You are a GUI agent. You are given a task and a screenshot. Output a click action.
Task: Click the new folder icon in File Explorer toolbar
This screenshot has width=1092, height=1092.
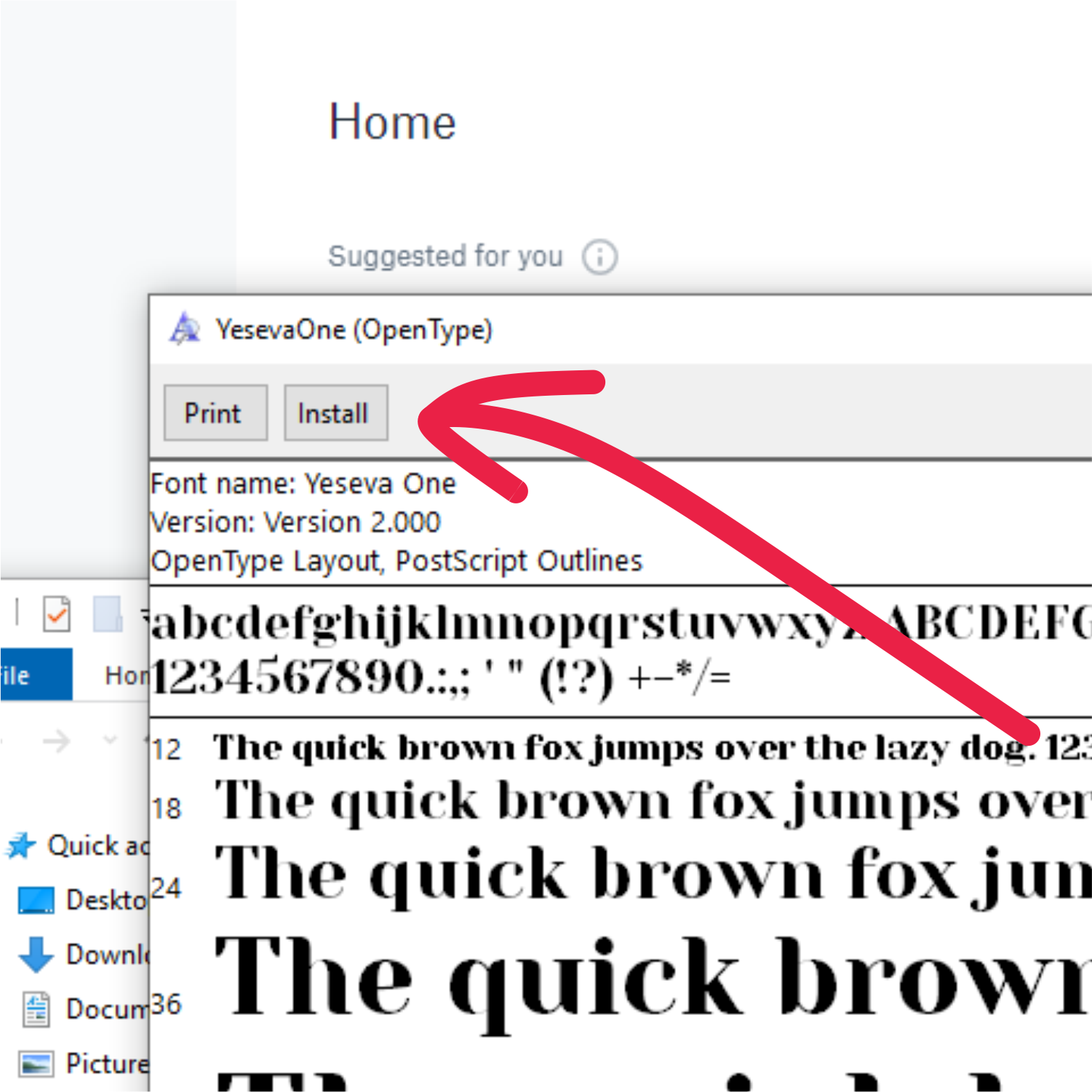click(x=108, y=615)
